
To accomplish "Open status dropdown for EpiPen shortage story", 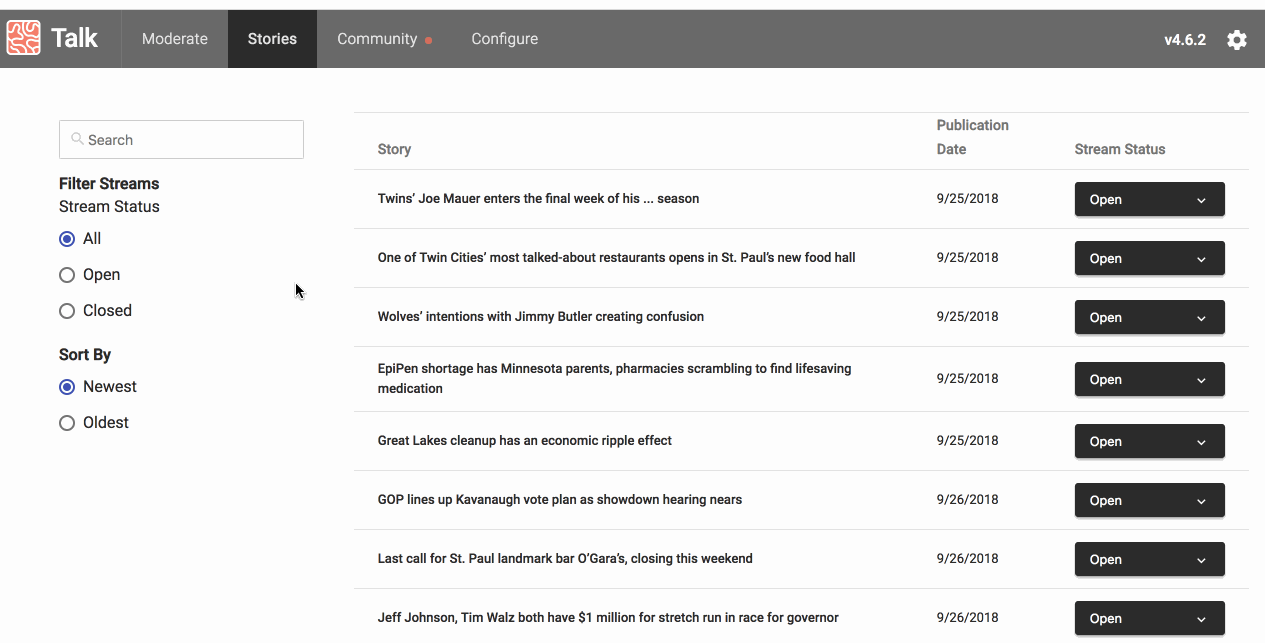I will click(x=1149, y=379).
